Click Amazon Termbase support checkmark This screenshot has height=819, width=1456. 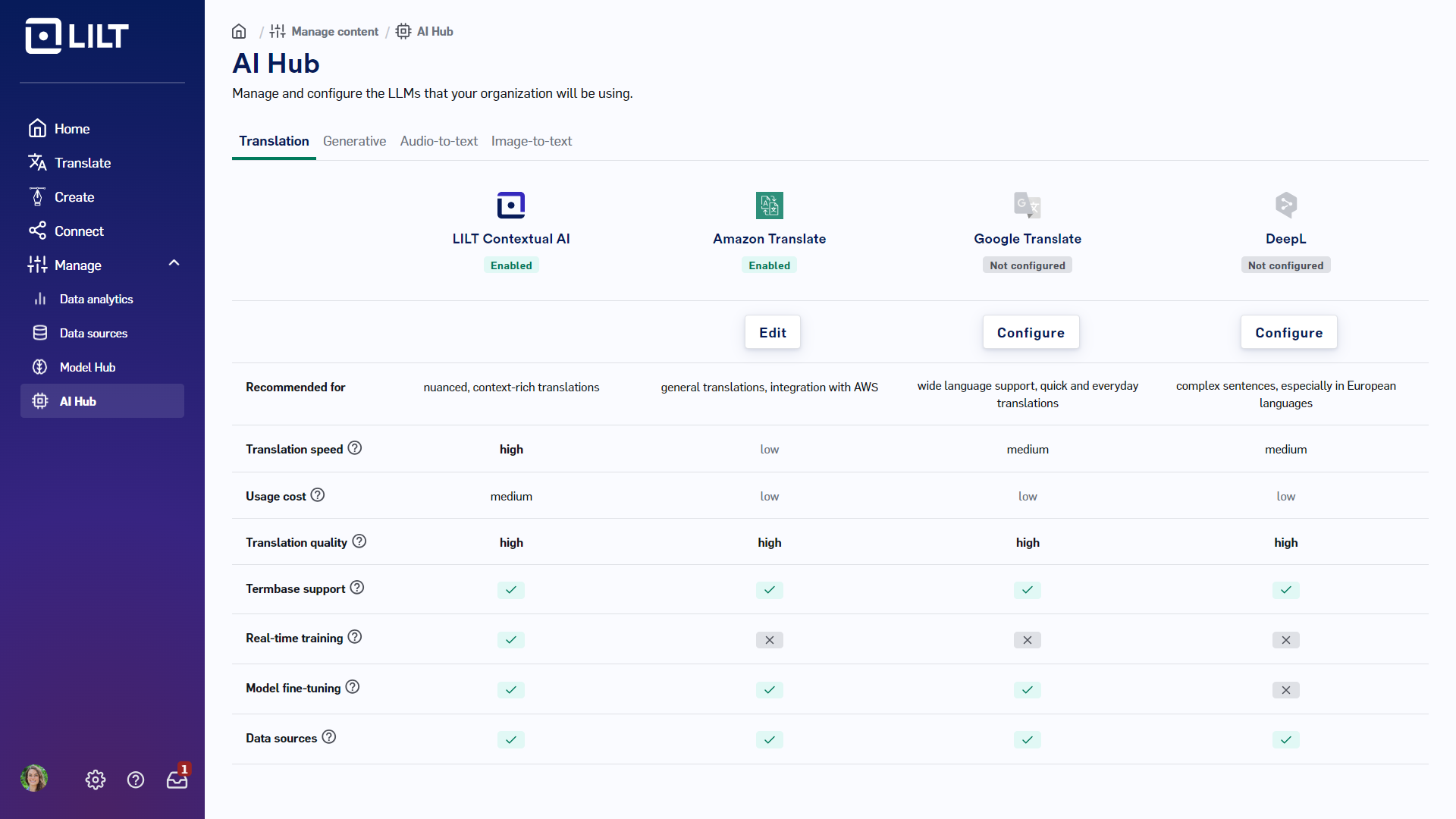pyautogui.click(x=770, y=590)
